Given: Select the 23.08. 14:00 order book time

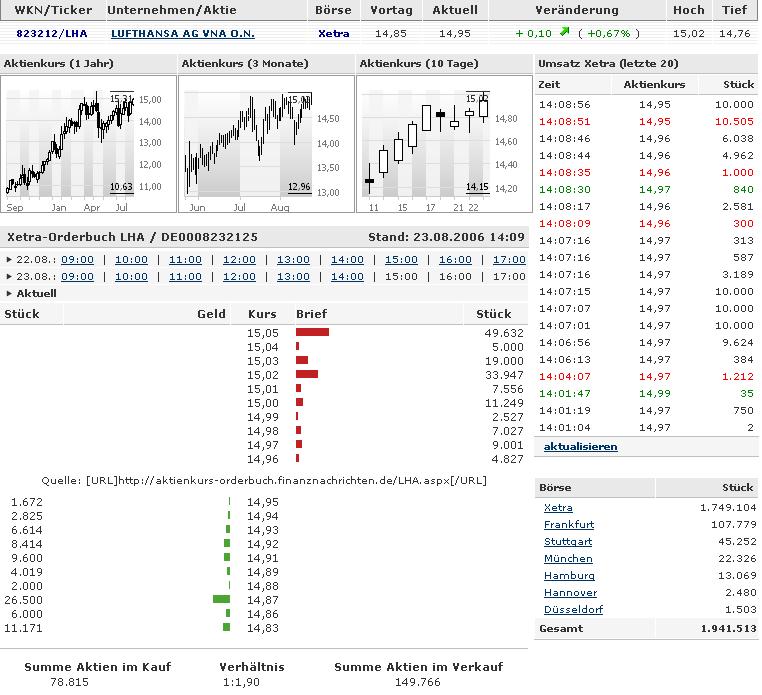Looking at the screenshot, I should pyautogui.click(x=347, y=277).
